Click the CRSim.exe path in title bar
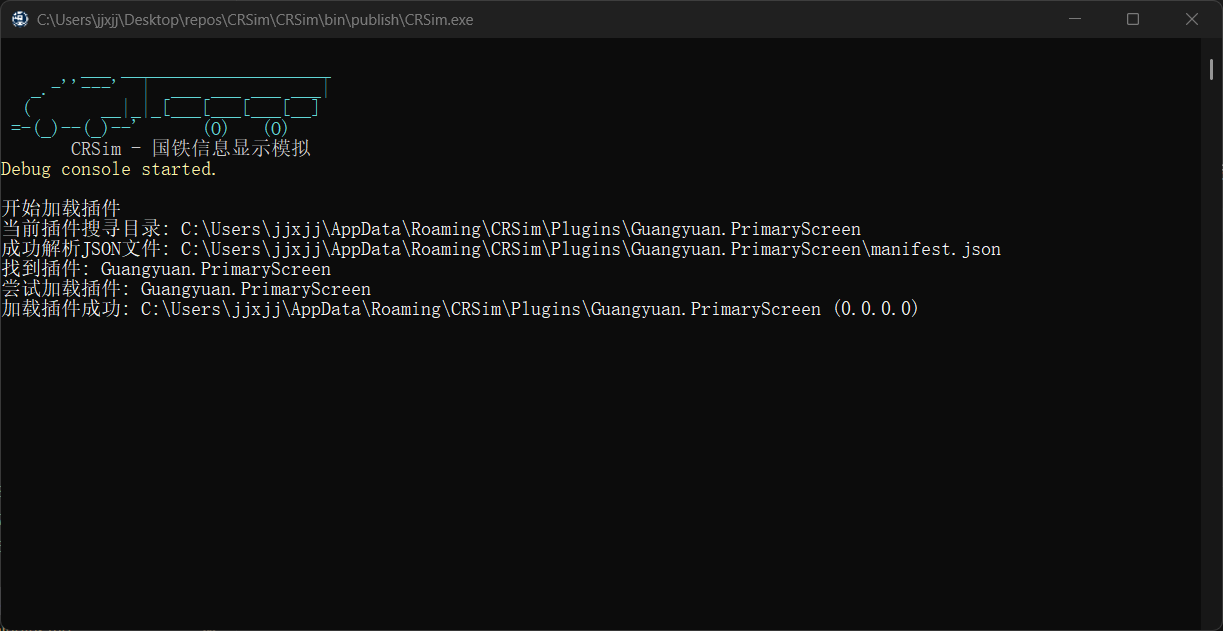1223x631 pixels. pyautogui.click(x=255, y=19)
